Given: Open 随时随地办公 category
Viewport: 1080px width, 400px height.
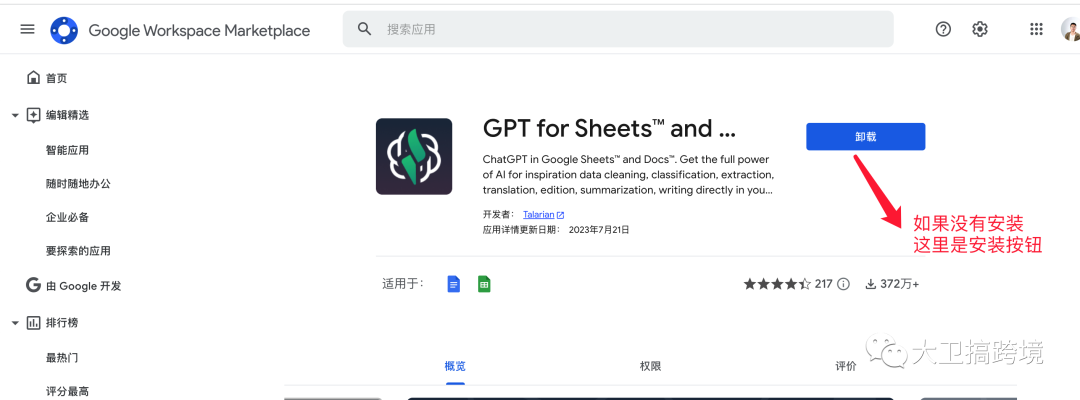Looking at the screenshot, I should (x=79, y=184).
